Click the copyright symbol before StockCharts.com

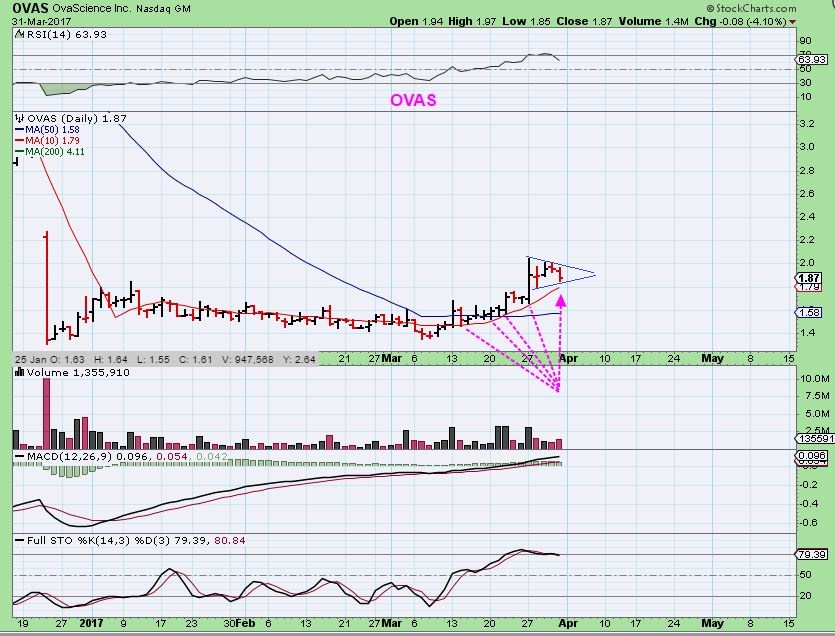point(710,8)
